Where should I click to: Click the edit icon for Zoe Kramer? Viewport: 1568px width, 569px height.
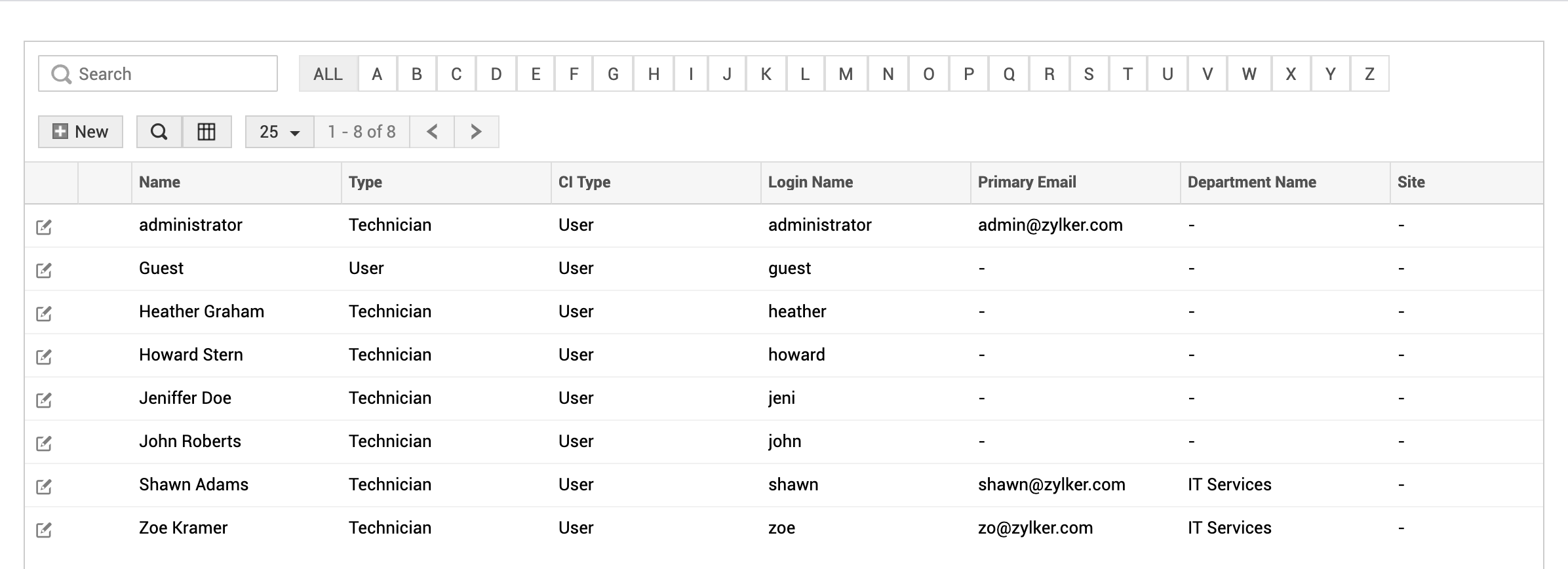pyautogui.click(x=44, y=530)
